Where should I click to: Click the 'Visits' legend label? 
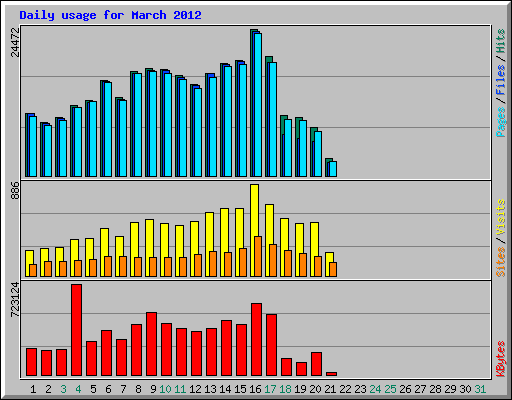pyautogui.click(x=500, y=217)
